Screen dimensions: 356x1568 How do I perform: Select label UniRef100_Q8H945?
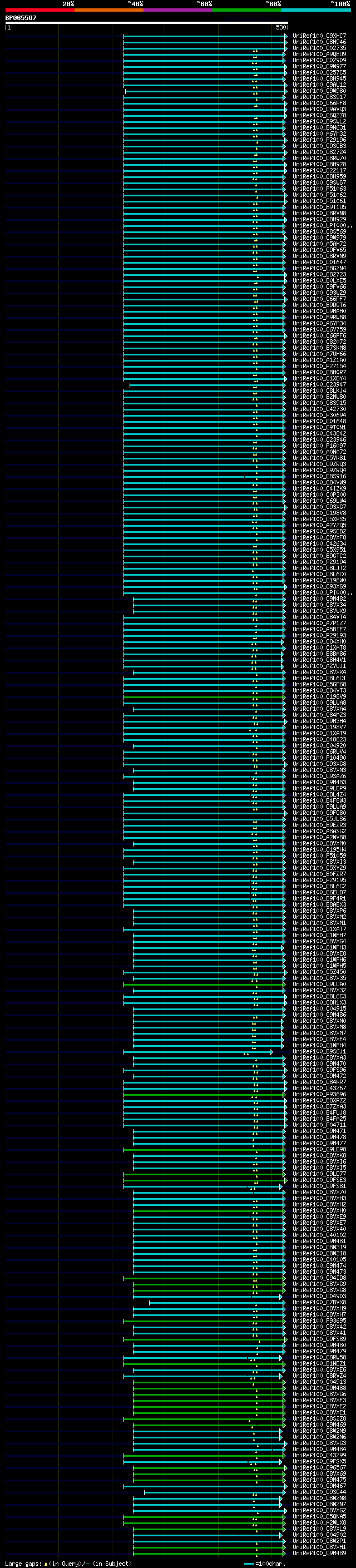click(x=319, y=78)
